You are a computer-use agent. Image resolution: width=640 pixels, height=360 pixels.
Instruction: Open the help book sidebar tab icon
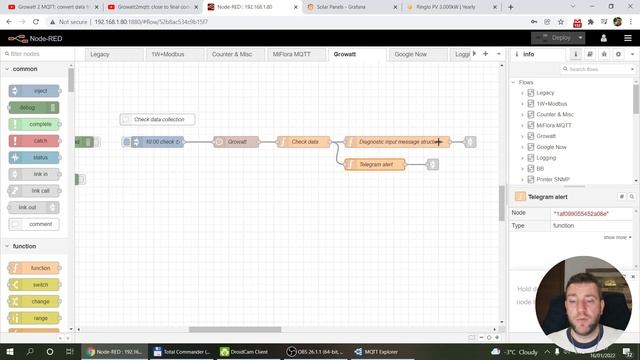click(590, 54)
